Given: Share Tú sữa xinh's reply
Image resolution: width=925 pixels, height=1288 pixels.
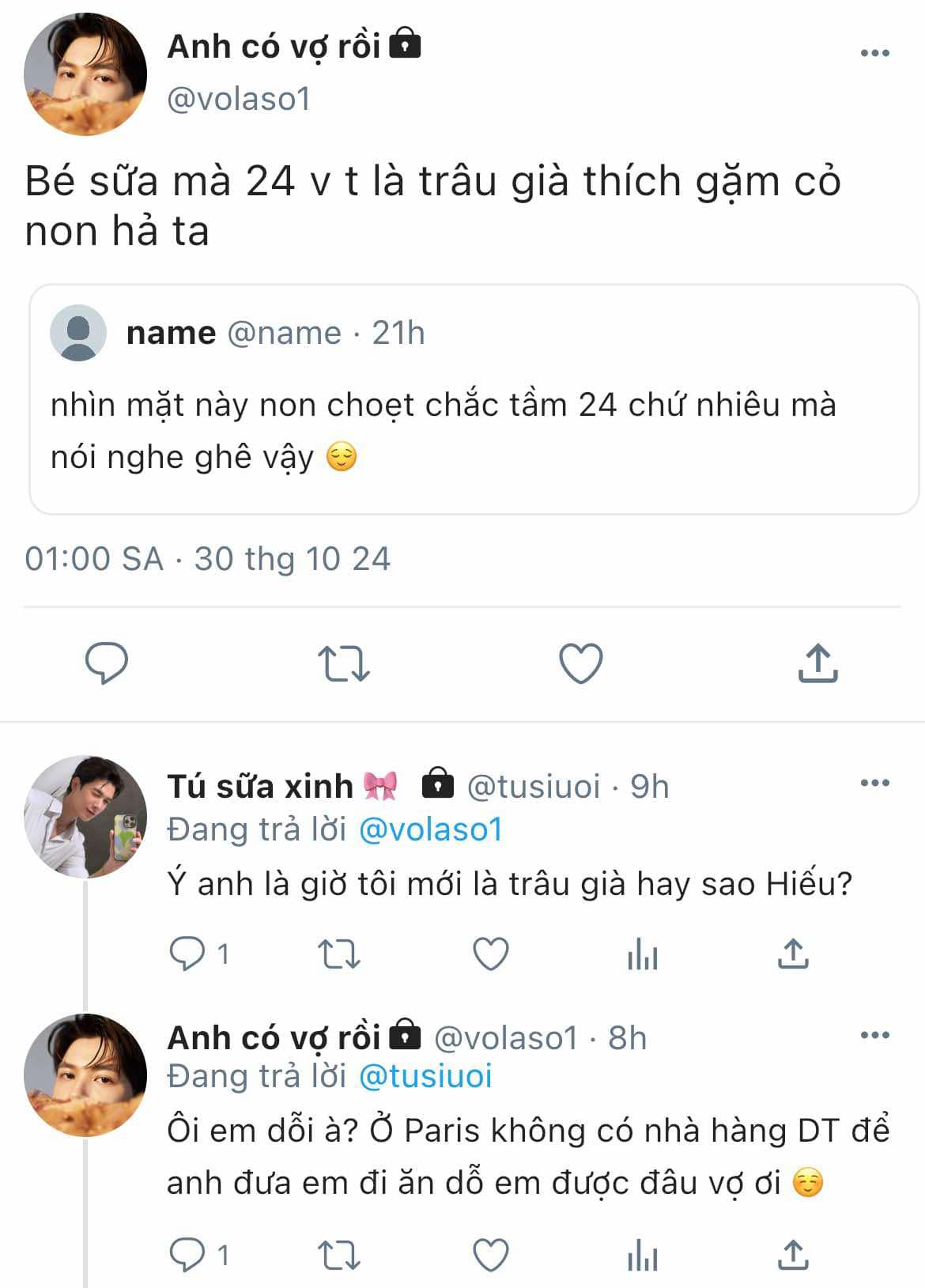Looking at the screenshot, I should pyautogui.click(x=793, y=954).
